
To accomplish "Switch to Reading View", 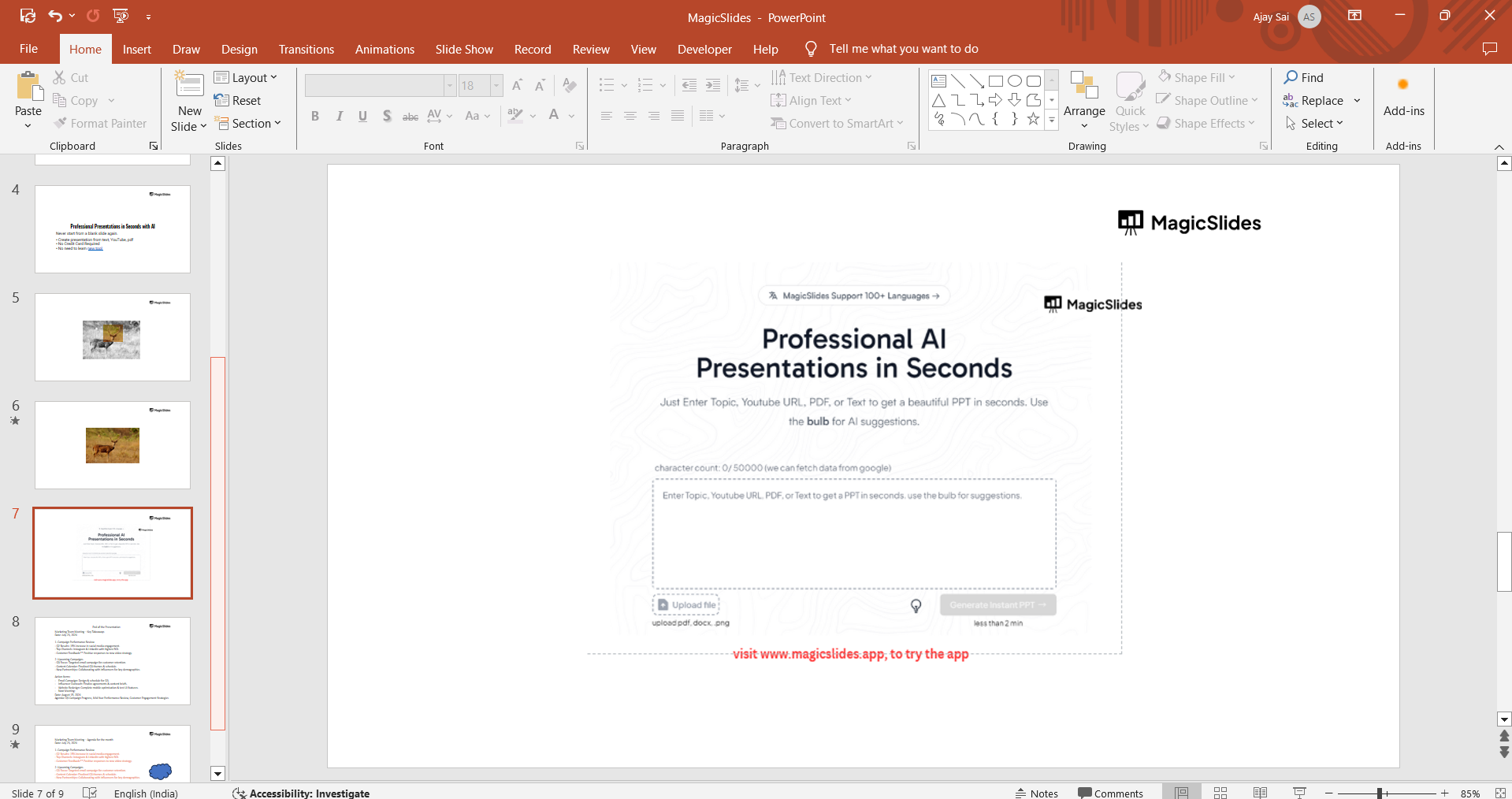I will [x=1260, y=793].
